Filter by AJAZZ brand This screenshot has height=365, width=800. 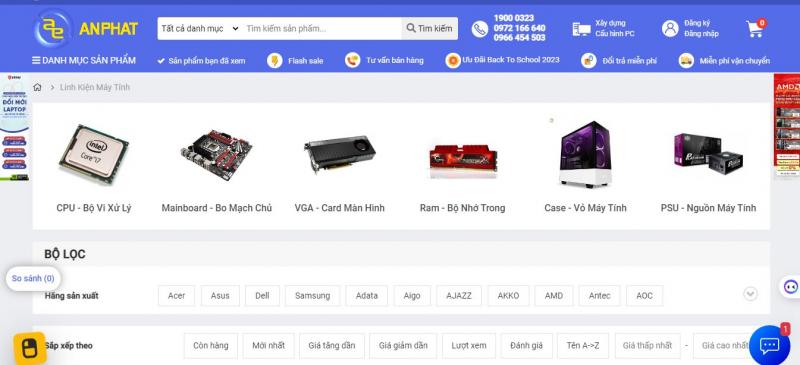(x=459, y=296)
